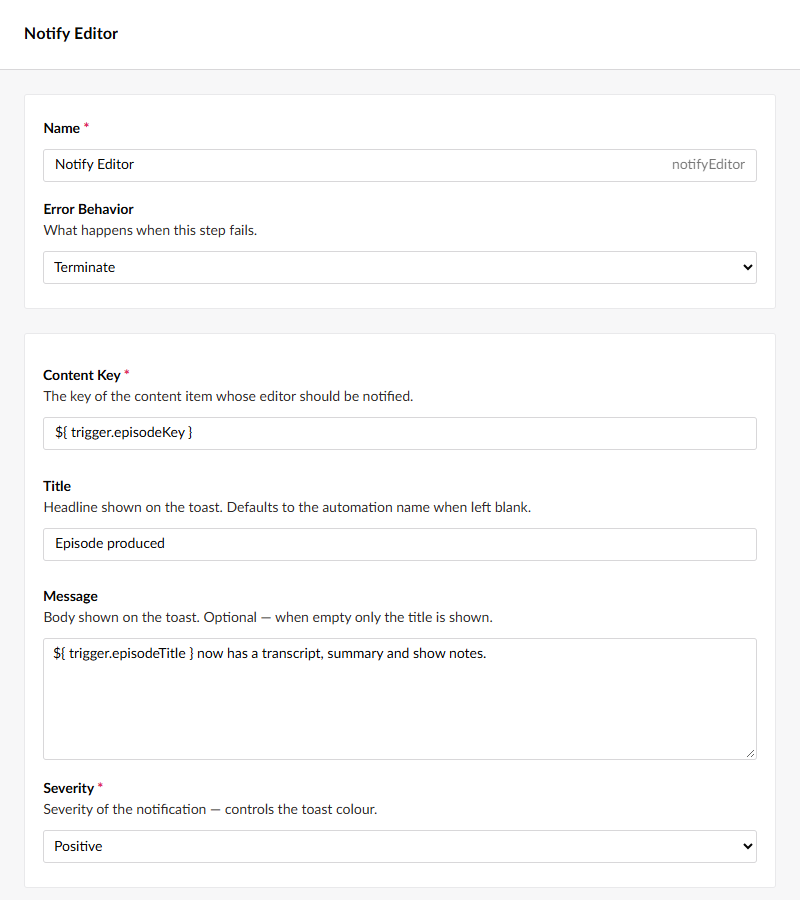Click the Title label

click(57, 486)
